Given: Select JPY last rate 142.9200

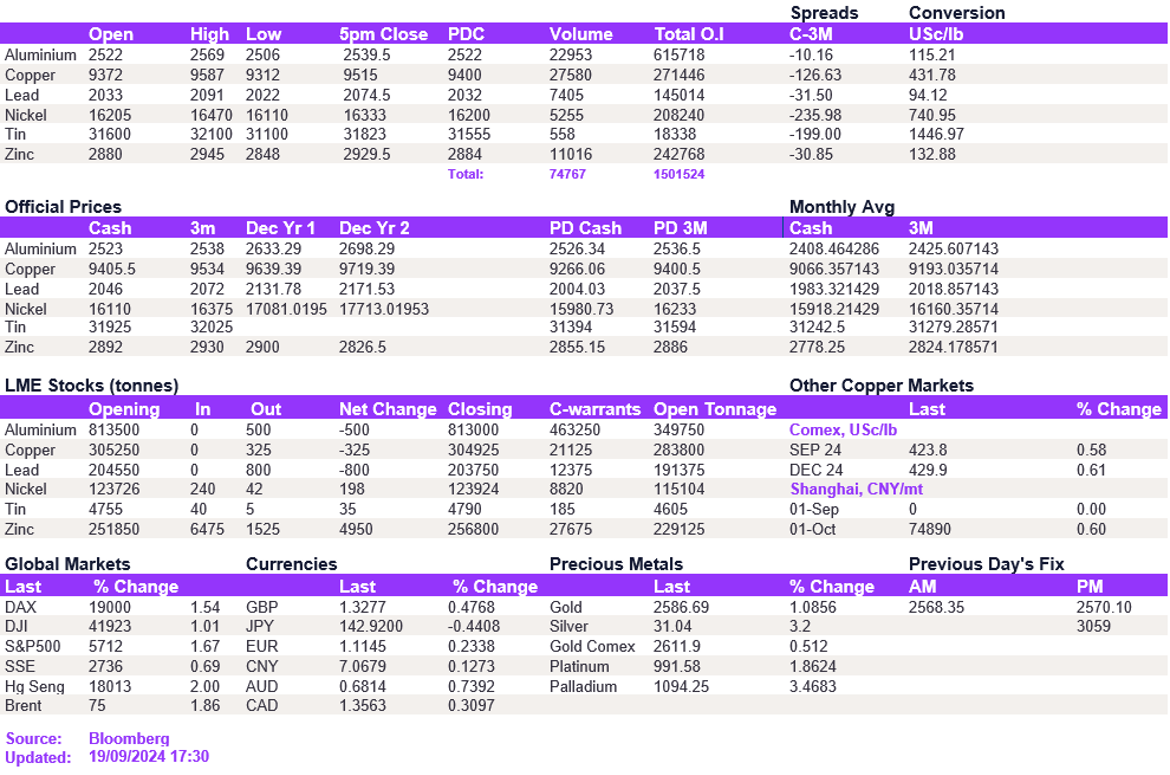Looking at the screenshot, I should tap(367, 627).
